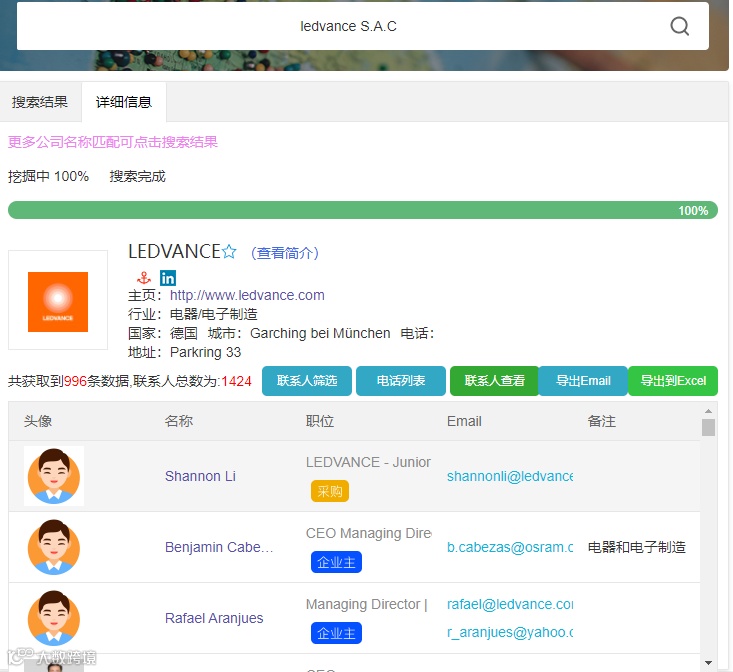The image size is (733, 672).
Task: Click the Email column header
Action: click(x=464, y=421)
